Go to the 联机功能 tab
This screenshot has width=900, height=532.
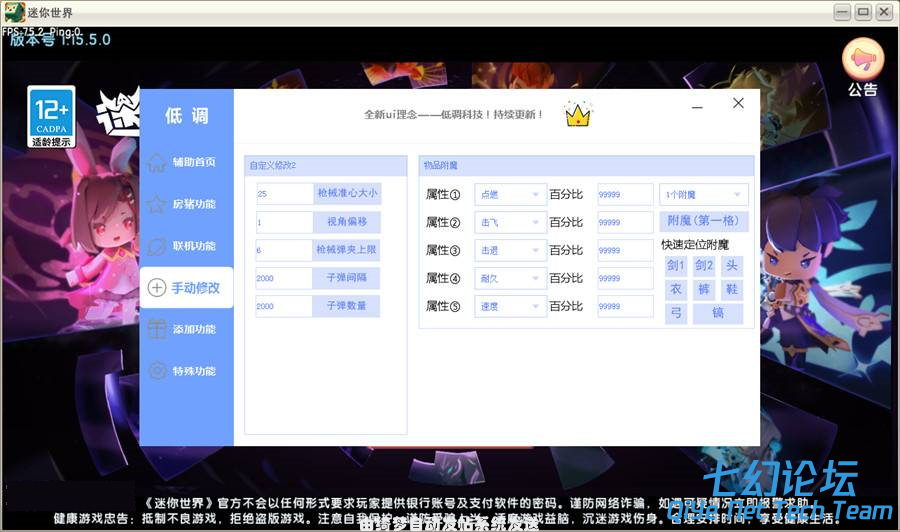pyautogui.click(x=187, y=246)
